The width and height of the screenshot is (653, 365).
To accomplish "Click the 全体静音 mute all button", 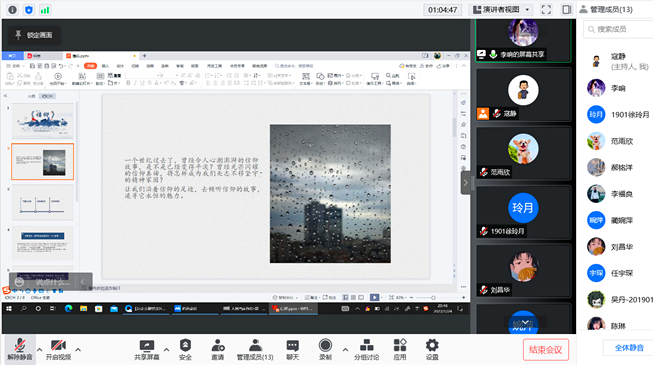I will point(629,348).
